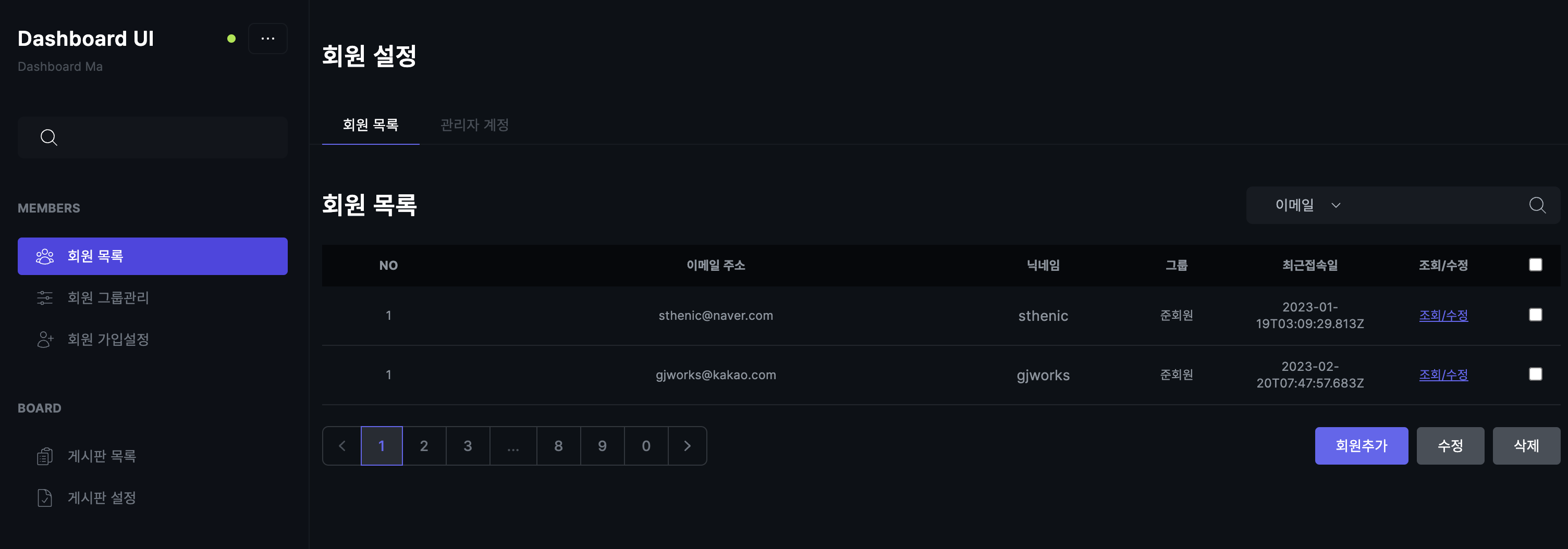1568x549 pixels.
Task: Click the 그룹 column header
Action: pos(1177,265)
